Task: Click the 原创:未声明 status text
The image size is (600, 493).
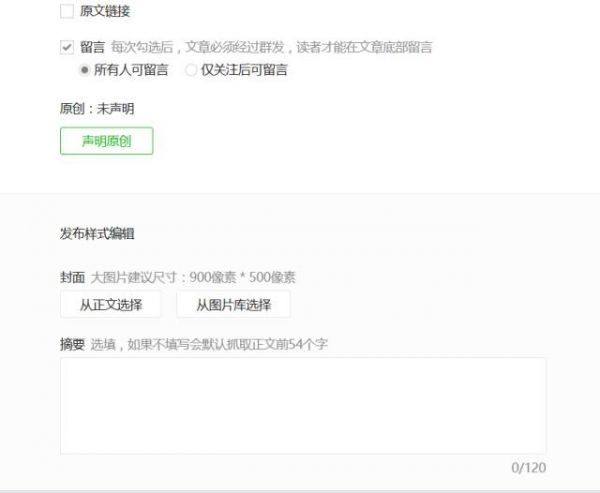Action: pos(97,109)
